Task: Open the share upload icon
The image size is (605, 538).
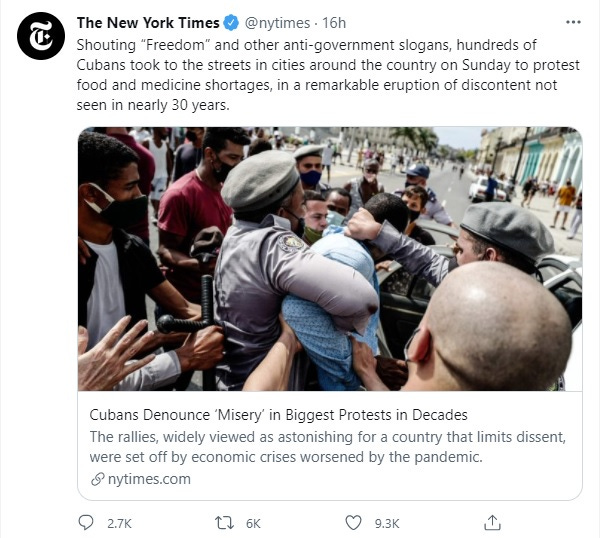Action: (492, 523)
